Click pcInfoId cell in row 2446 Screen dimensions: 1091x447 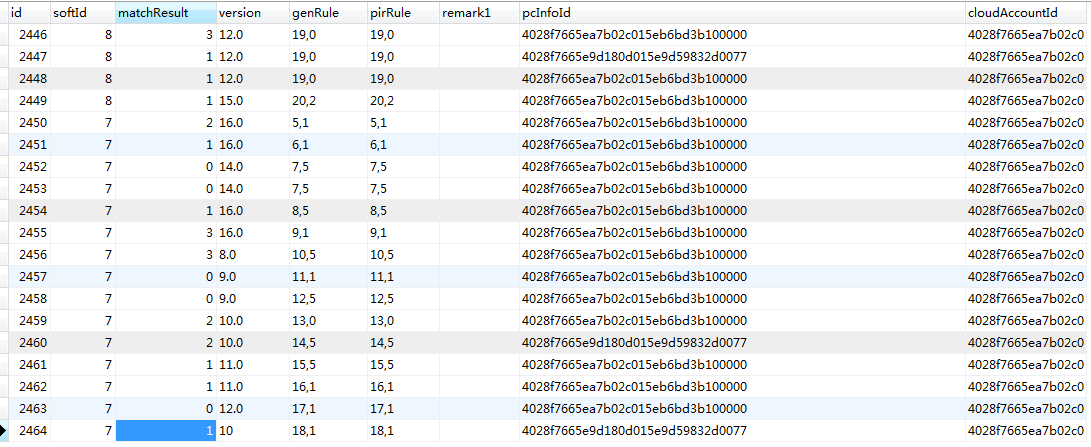742,35
